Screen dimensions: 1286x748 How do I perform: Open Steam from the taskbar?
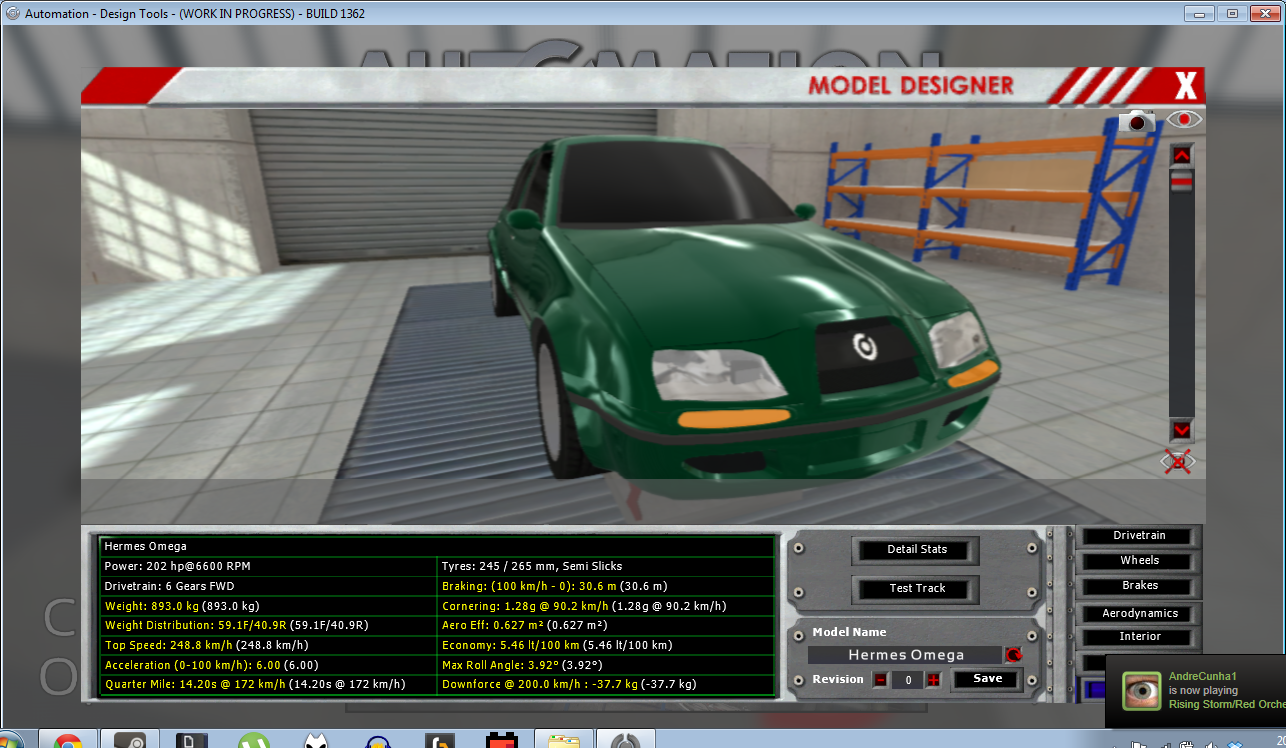(x=130, y=741)
